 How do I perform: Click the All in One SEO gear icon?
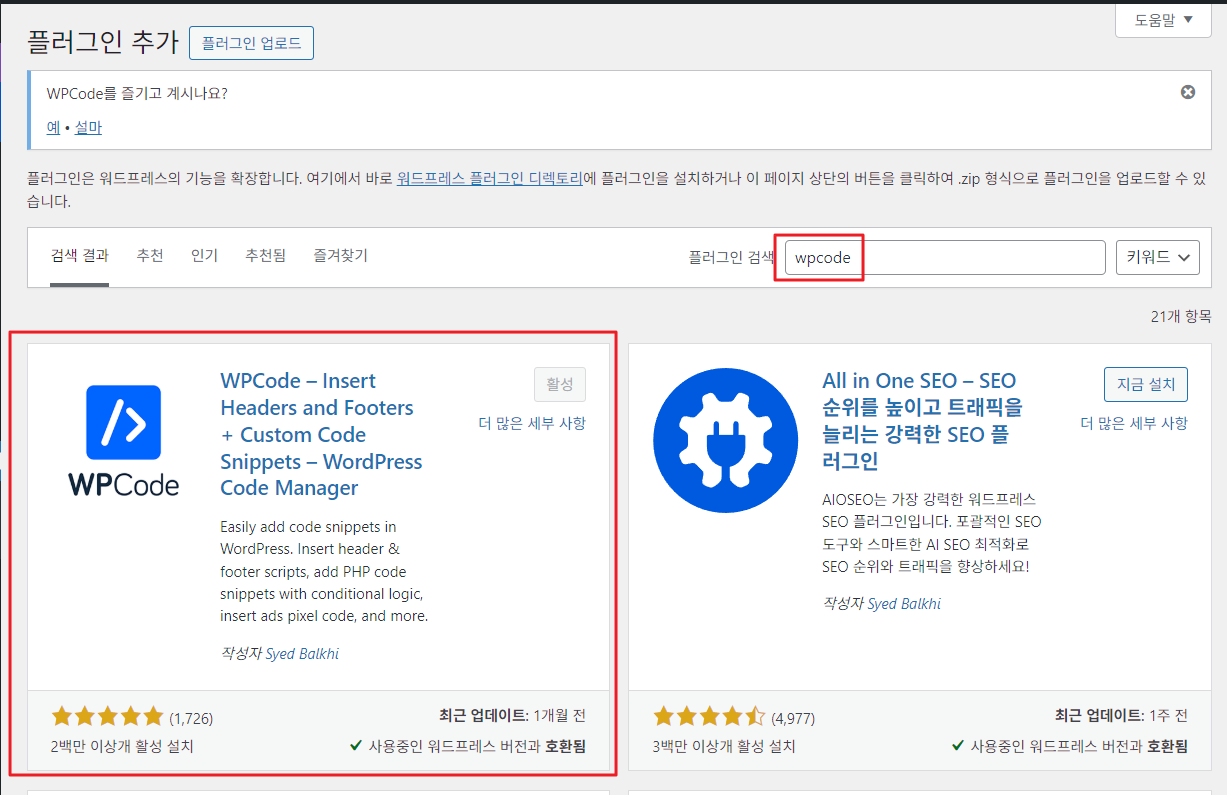[725, 440]
